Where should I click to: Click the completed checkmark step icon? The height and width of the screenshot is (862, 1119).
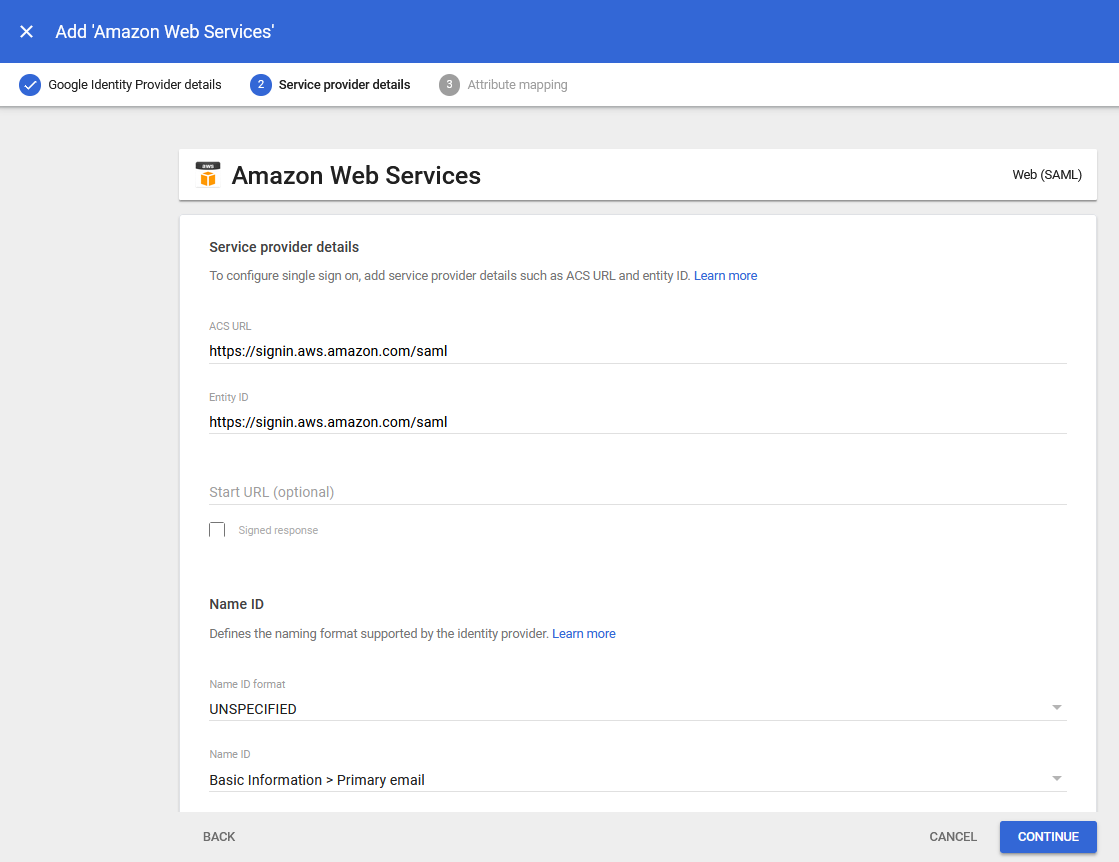[30, 85]
